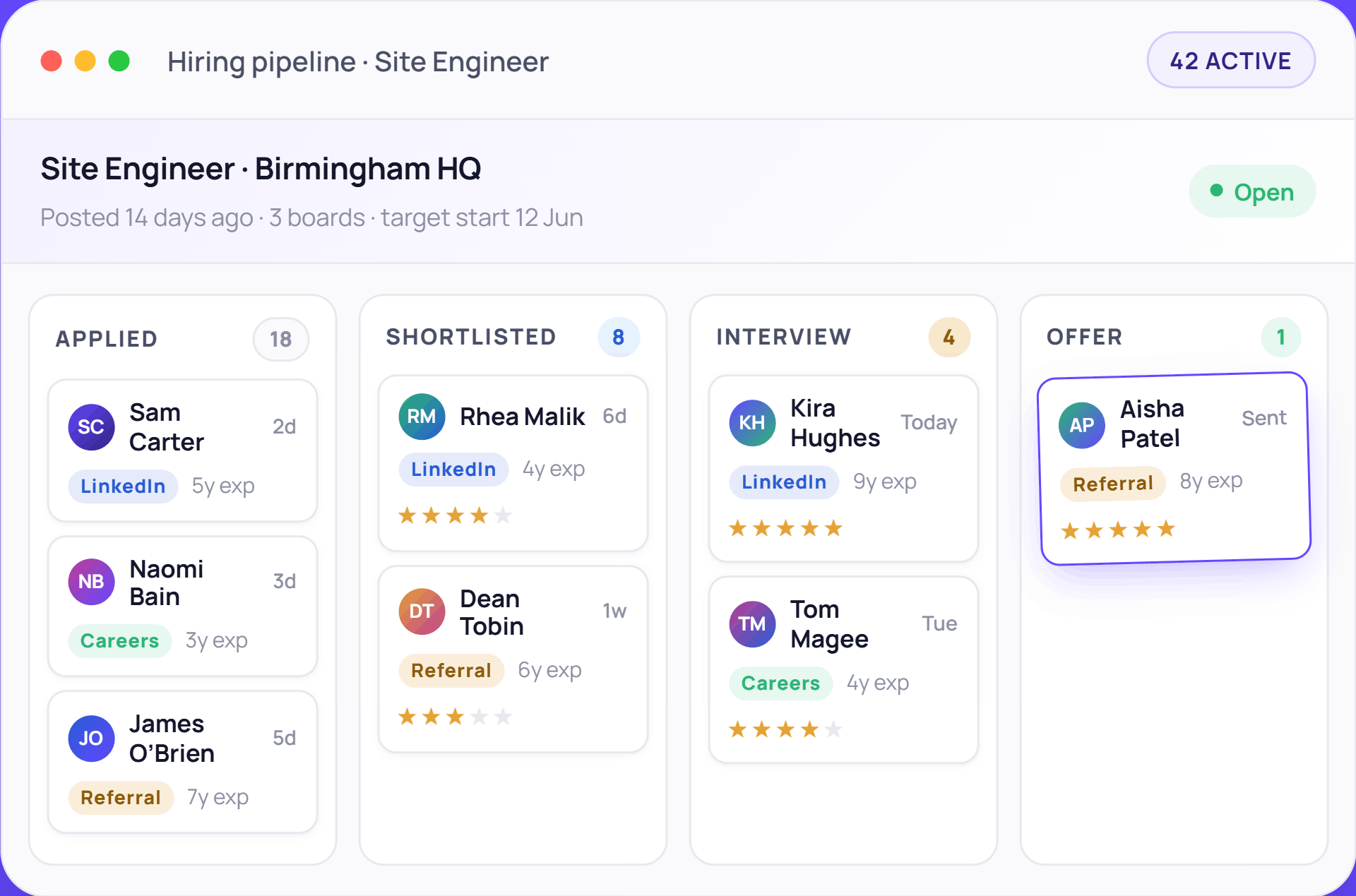Image resolution: width=1356 pixels, height=896 pixels.
Task: Select the Applied count badge 18
Action: pyautogui.click(x=281, y=340)
